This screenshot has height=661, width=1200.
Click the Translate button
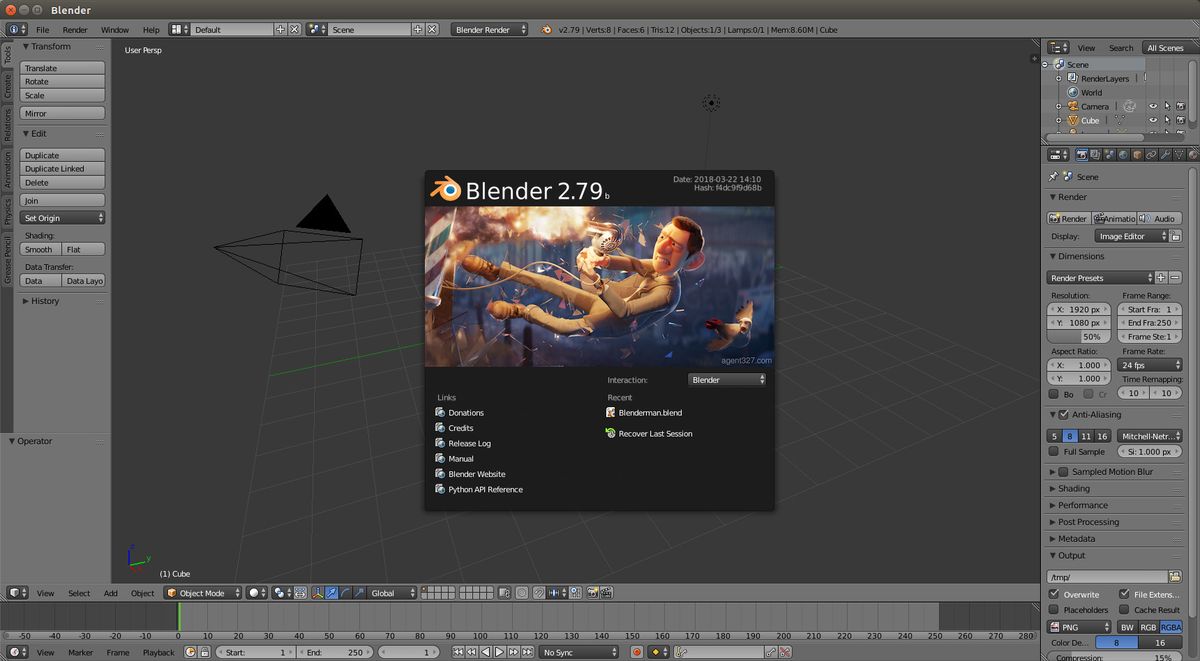pos(62,68)
